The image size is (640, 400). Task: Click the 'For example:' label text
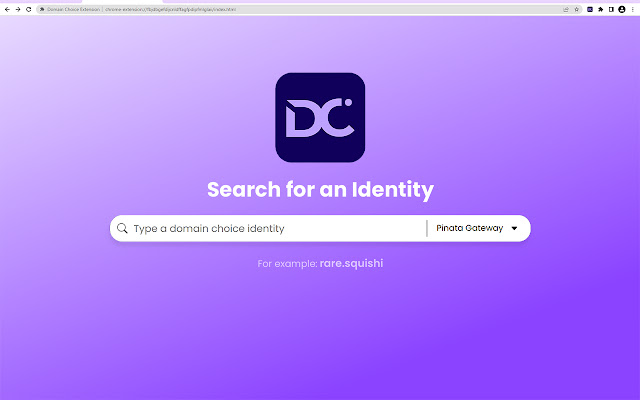tap(287, 264)
